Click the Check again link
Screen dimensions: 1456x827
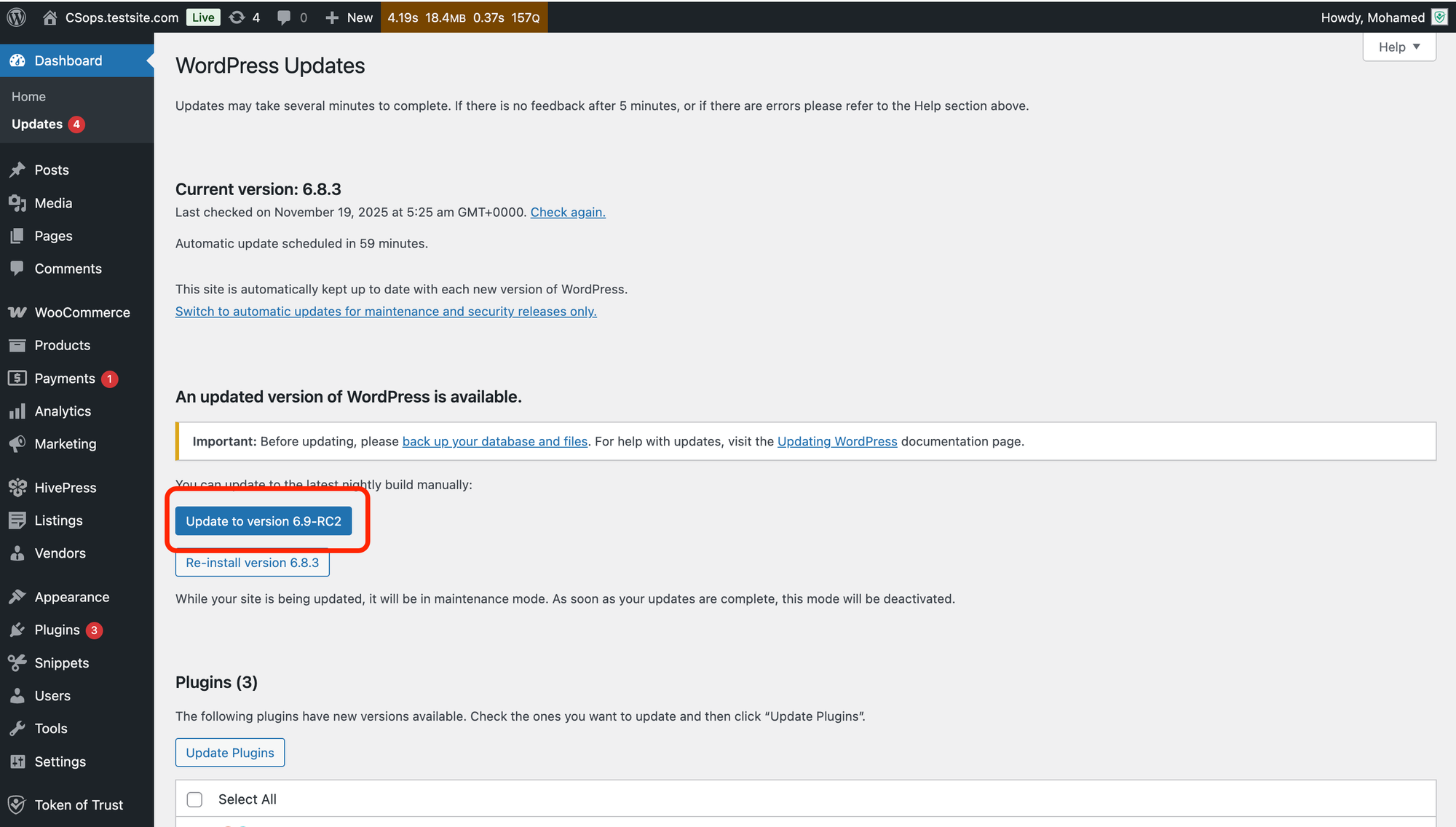pyautogui.click(x=567, y=213)
